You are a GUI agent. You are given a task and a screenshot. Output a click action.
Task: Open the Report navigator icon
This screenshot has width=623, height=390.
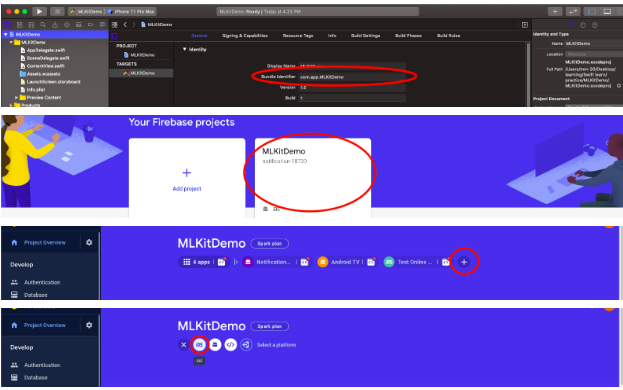pos(102,25)
